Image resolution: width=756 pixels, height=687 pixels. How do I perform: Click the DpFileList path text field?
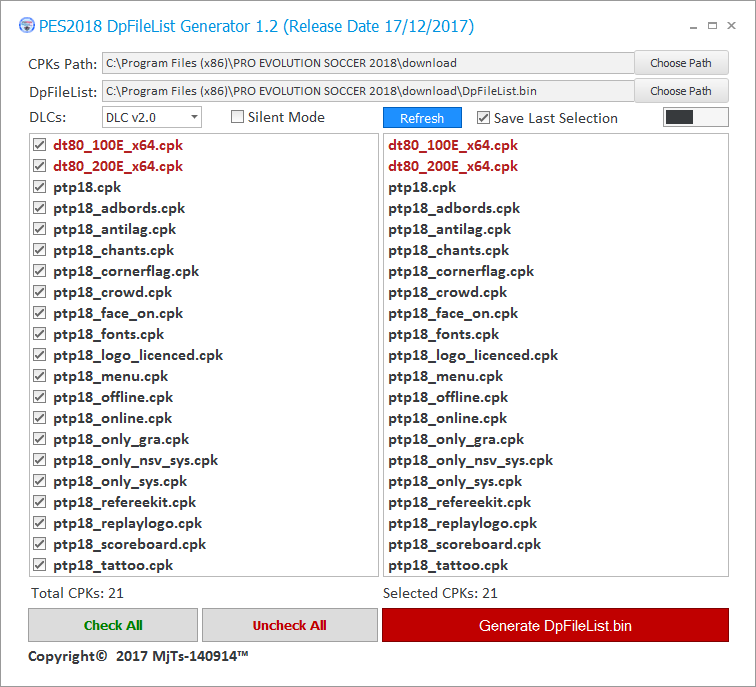(368, 91)
